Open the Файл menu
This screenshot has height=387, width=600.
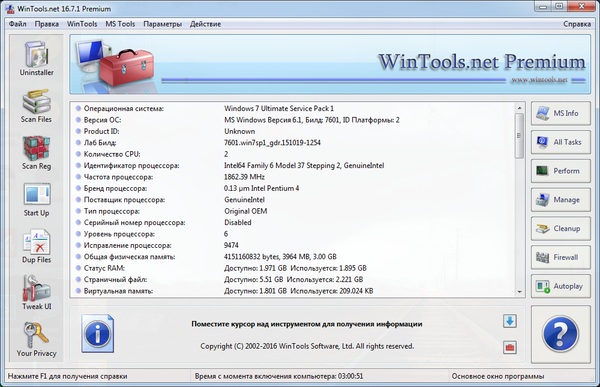click(x=18, y=24)
